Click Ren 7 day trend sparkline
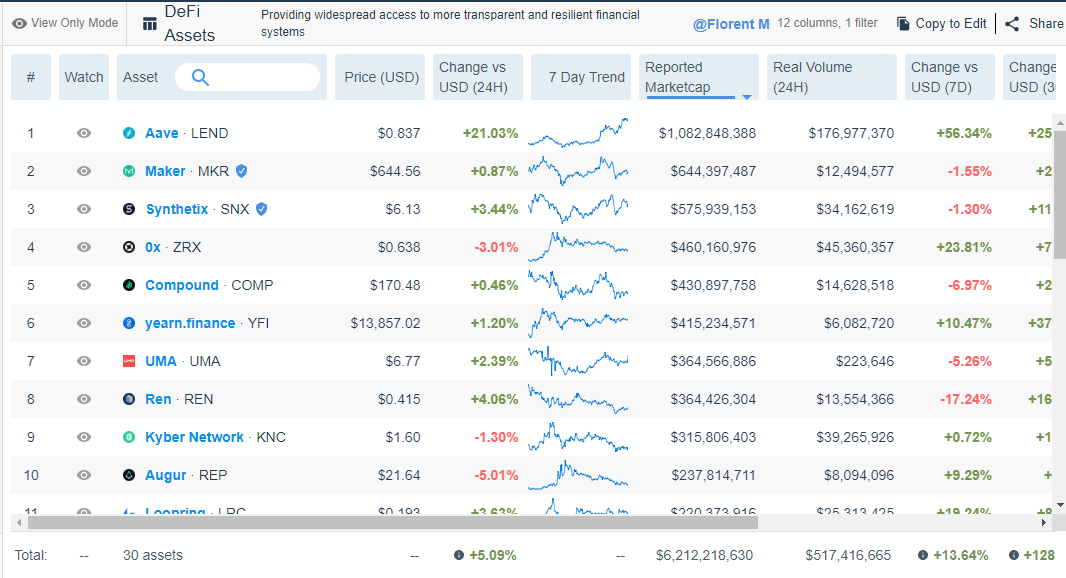The image size is (1066, 578). [x=578, y=399]
